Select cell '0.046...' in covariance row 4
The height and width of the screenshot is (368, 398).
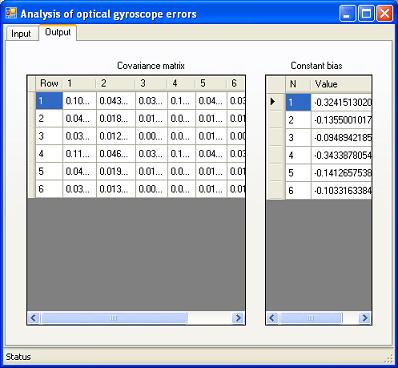pos(116,154)
